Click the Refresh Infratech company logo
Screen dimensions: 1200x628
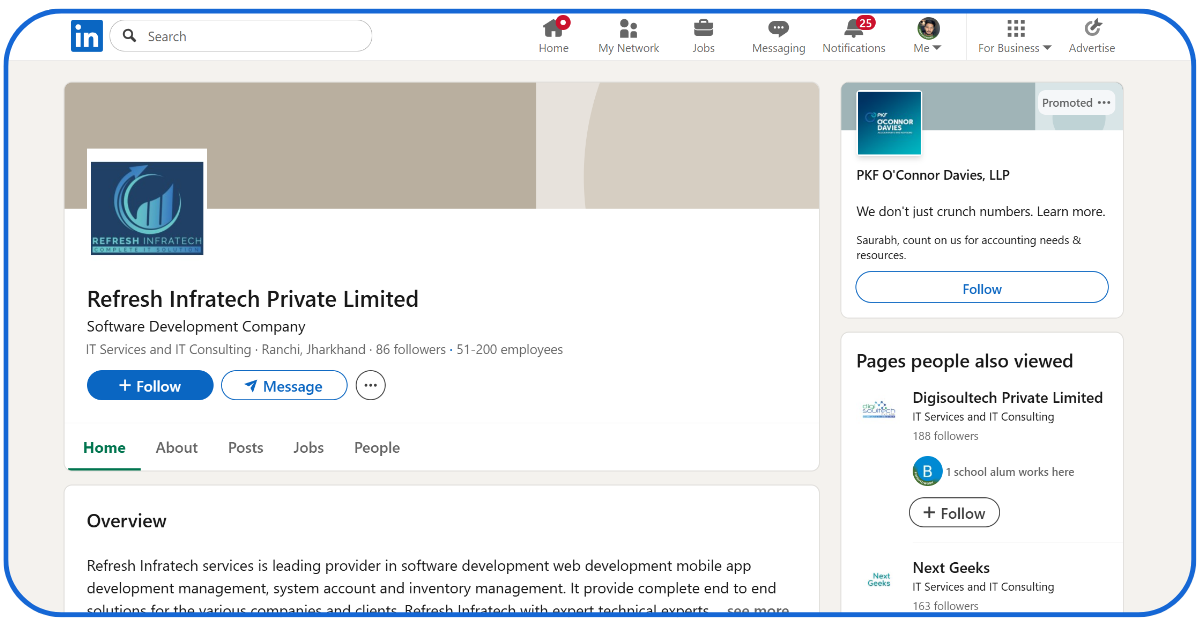pos(147,209)
